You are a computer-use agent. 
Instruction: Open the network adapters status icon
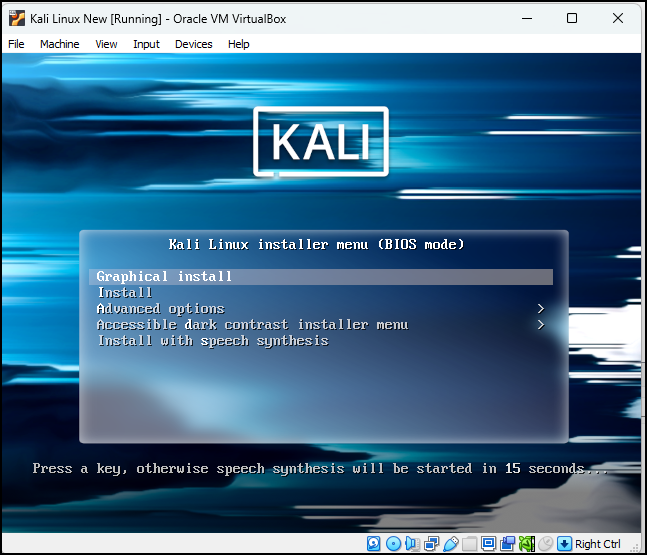432,543
